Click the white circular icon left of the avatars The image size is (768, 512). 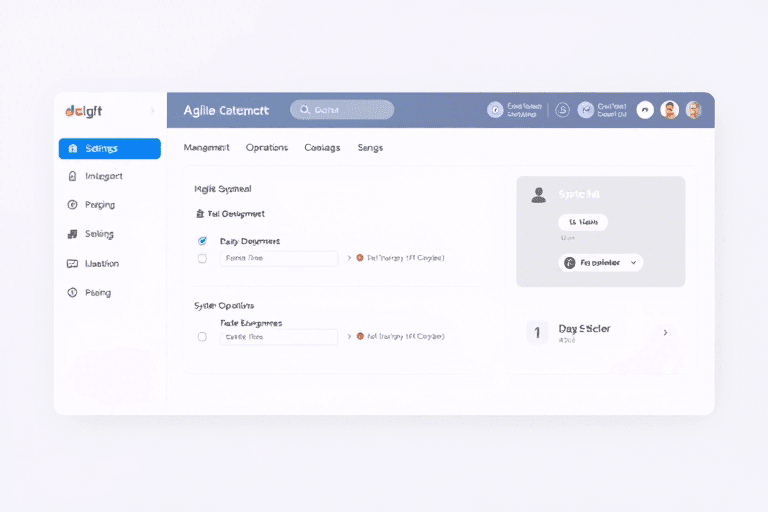coord(645,110)
